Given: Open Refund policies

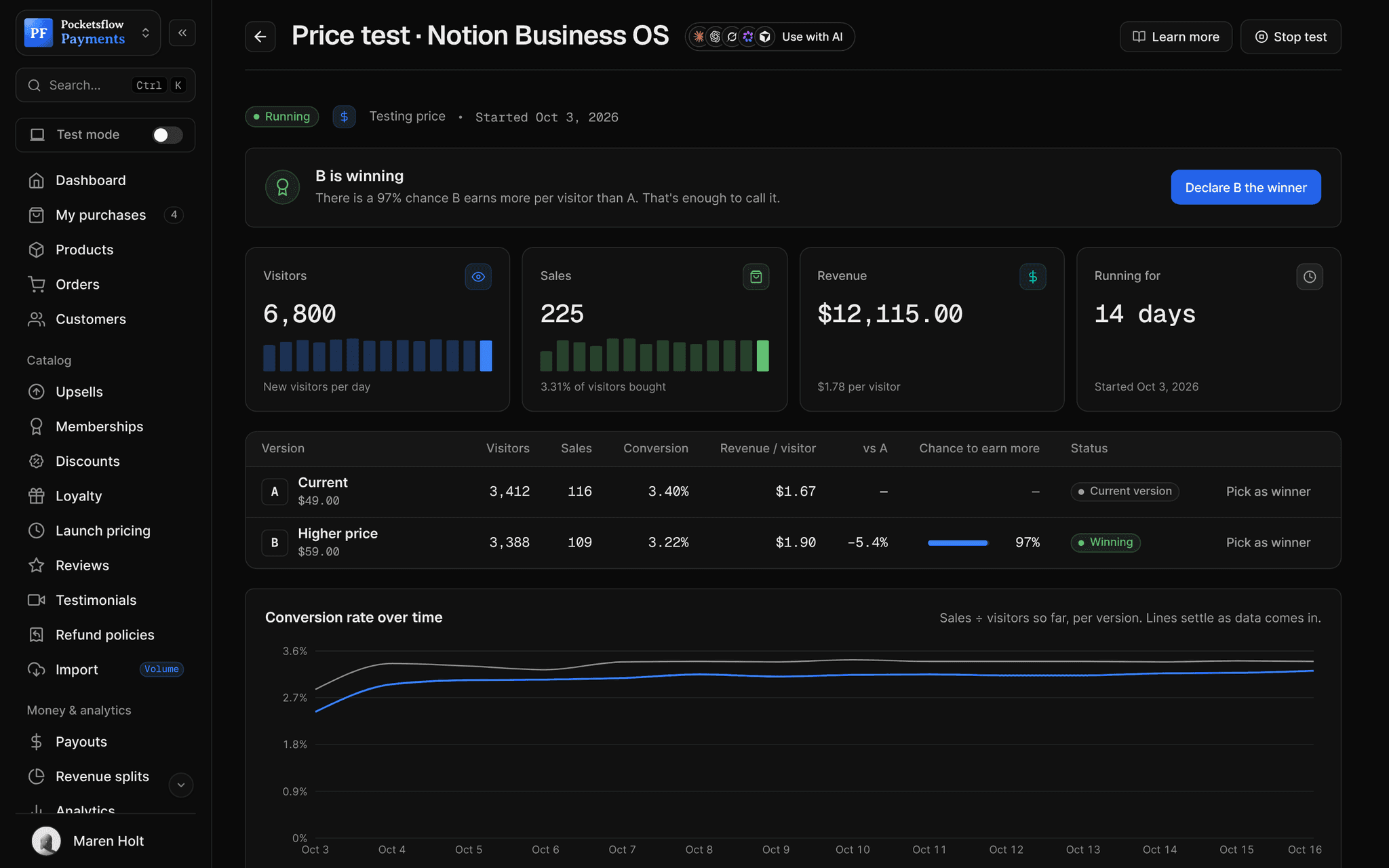Looking at the screenshot, I should point(105,635).
